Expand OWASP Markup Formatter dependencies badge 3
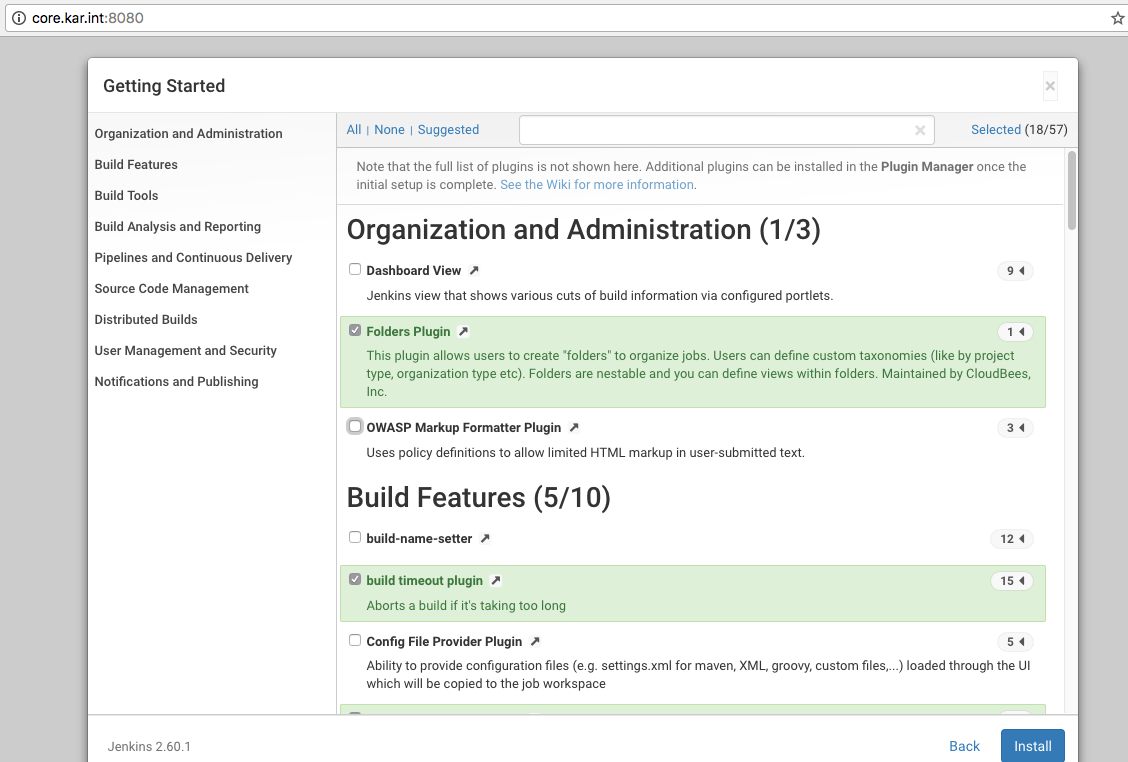The width and height of the screenshot is (1128, 762). coord(1015,428)
